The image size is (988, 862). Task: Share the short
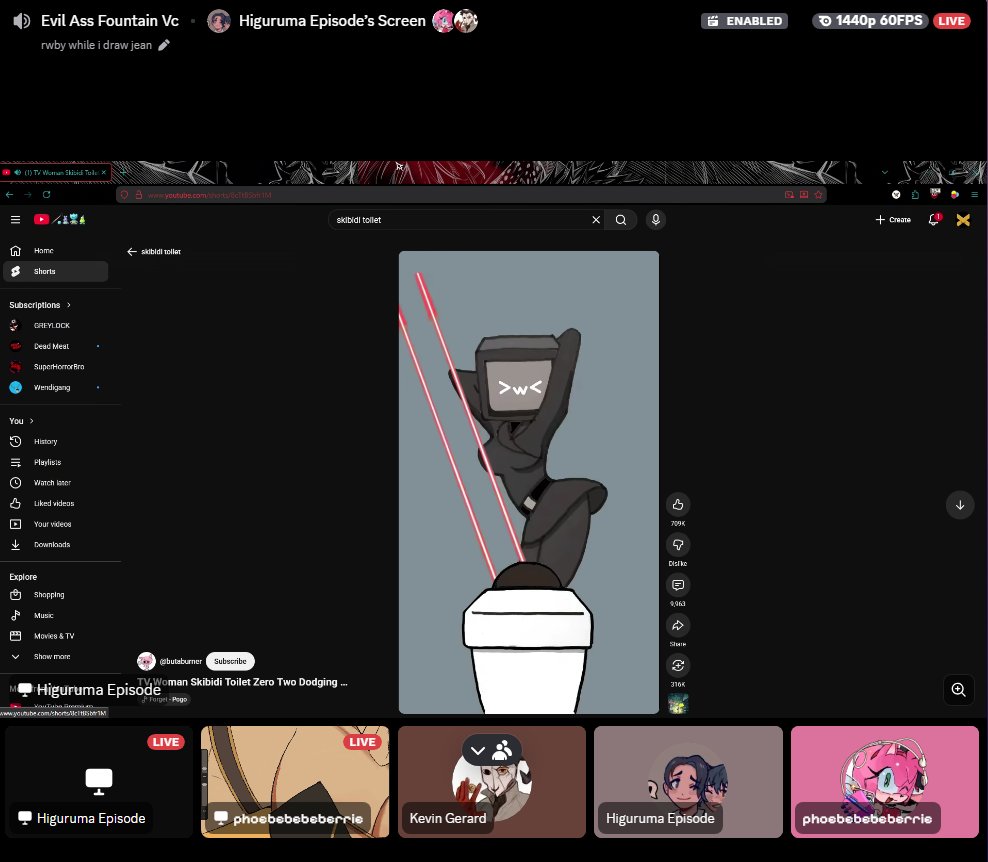[678, 626]
